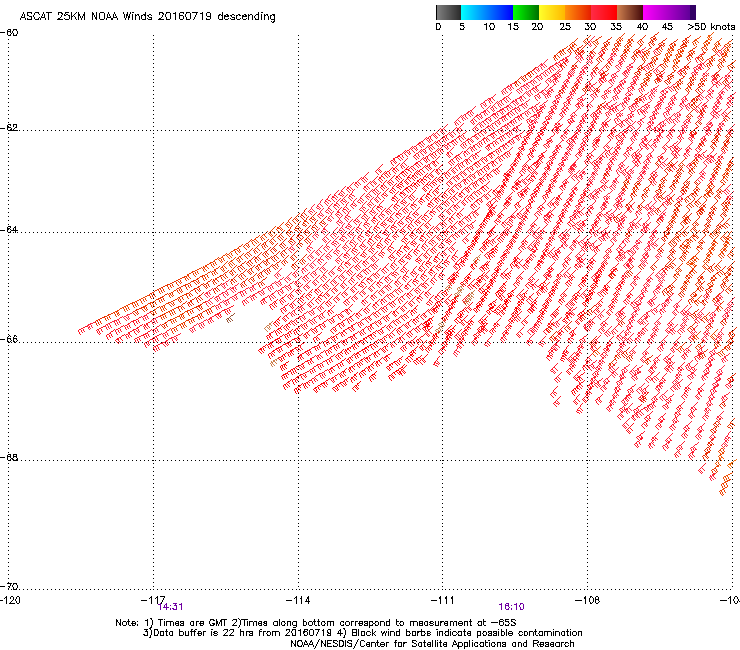Screen dimensions: 740x650
Task: Click the "40" label under color bar
Action: pyautogui.click(x=642, y=26)
